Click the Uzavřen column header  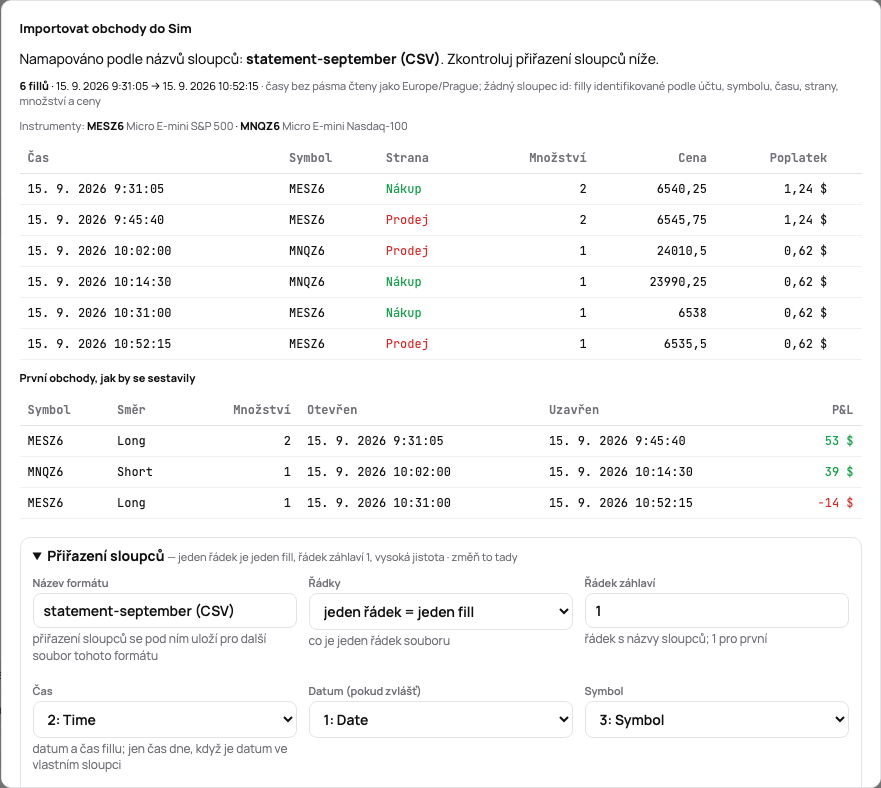pyautogui.click(x=574, y=410)
